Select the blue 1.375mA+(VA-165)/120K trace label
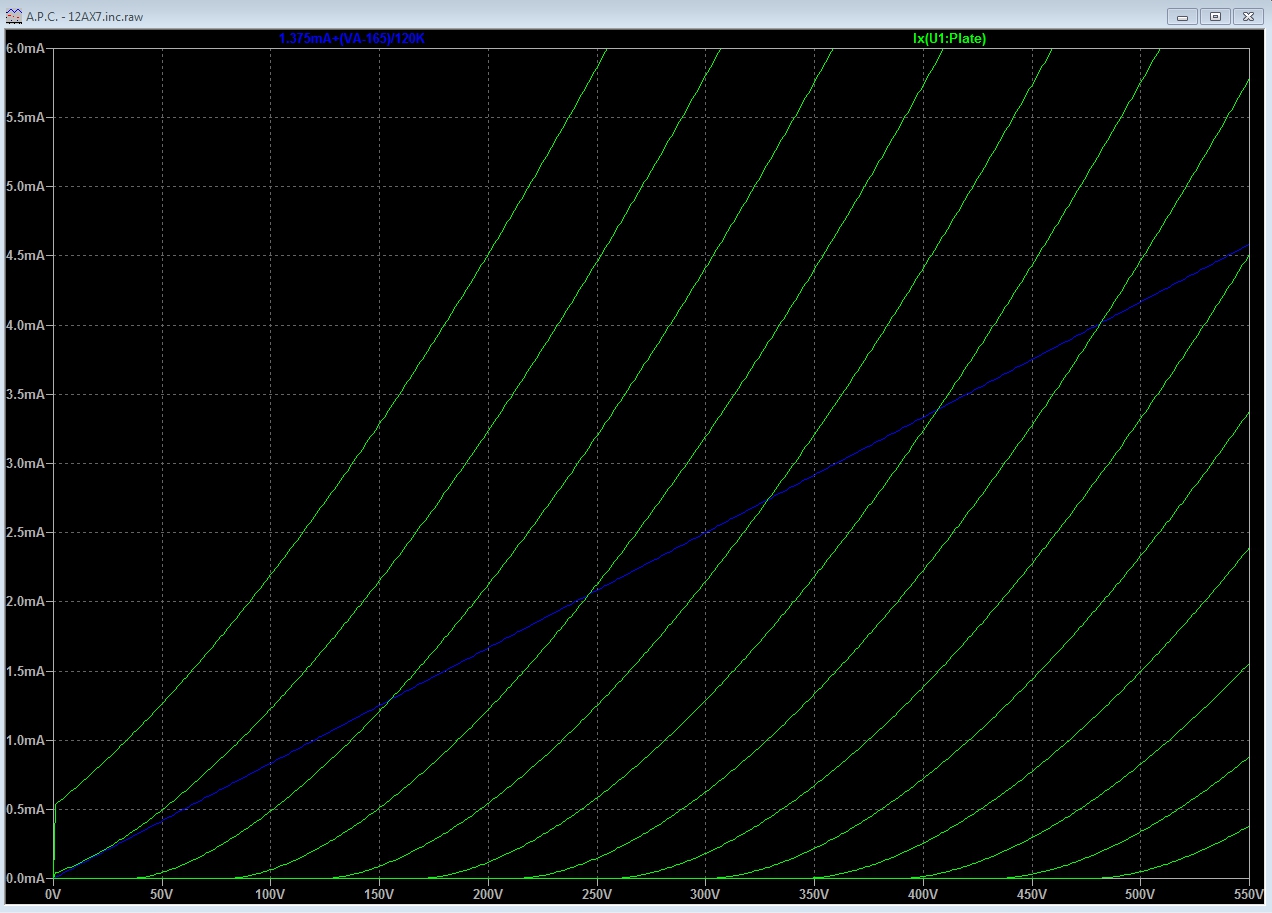 click(x=358, y=39)
